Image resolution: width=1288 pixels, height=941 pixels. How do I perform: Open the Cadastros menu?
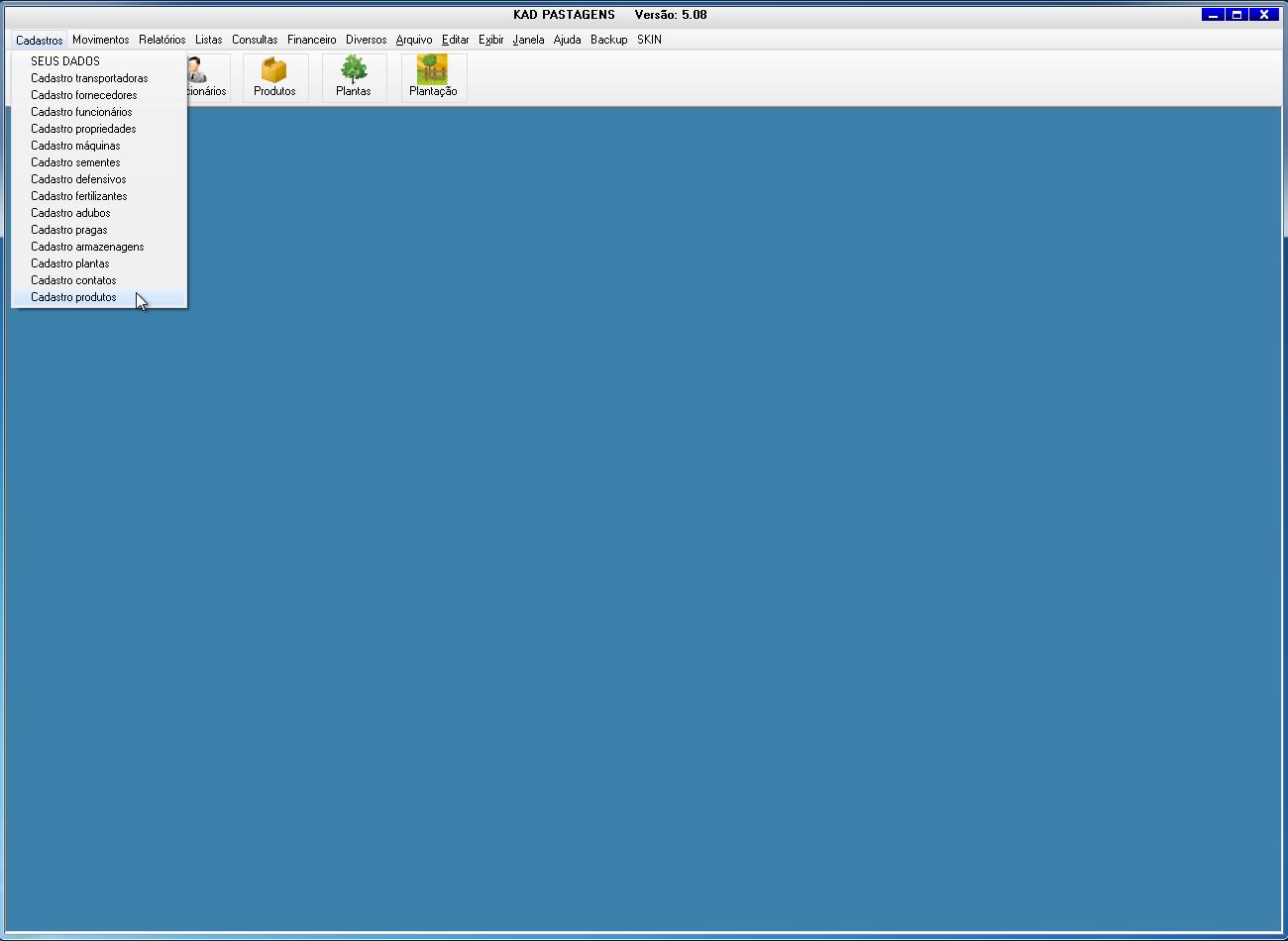click(x=40, y=41)
